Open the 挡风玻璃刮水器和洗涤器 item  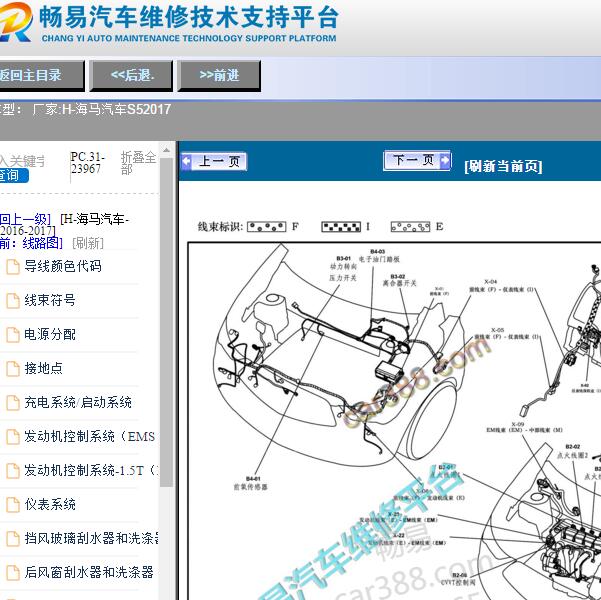[91, 538]
